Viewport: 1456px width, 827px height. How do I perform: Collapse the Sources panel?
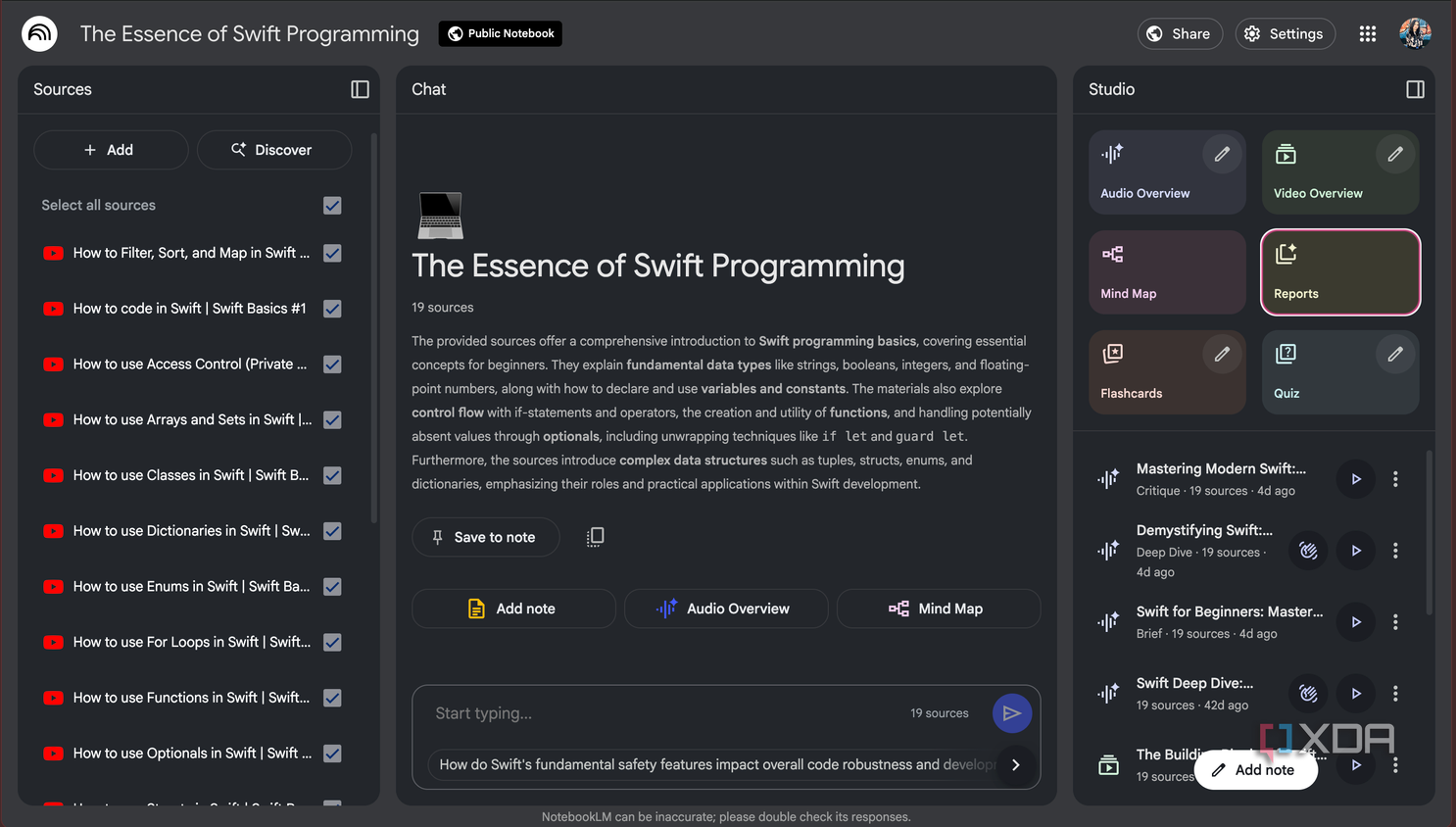click(361, 89)
